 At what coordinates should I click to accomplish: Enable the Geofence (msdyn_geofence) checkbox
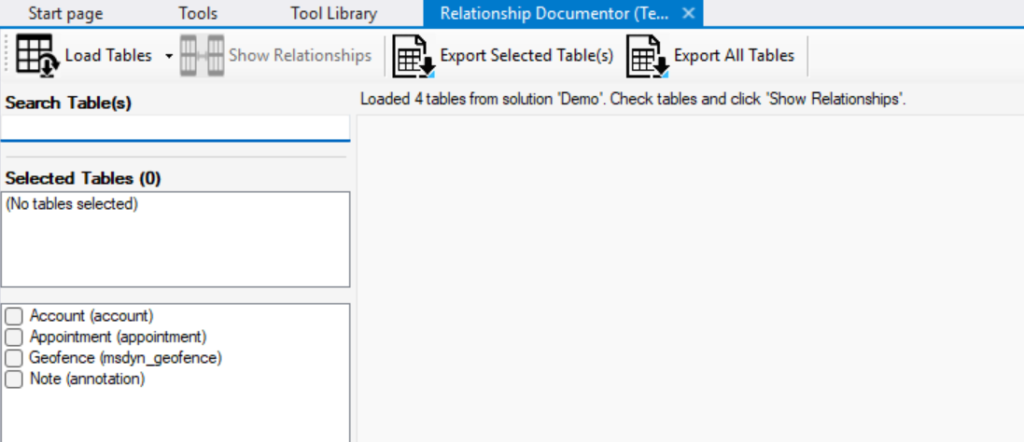[x=14, y=358]
